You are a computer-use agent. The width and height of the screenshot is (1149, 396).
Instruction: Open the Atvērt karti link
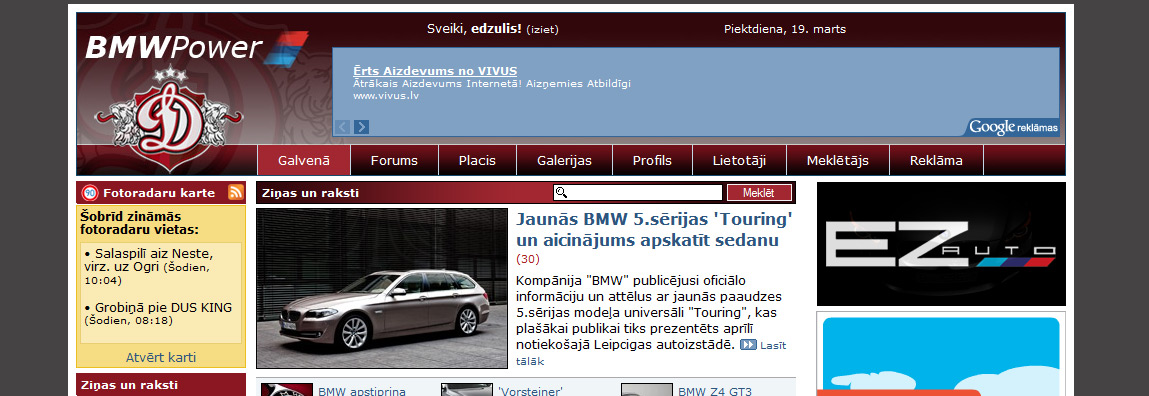pos(161,358)
